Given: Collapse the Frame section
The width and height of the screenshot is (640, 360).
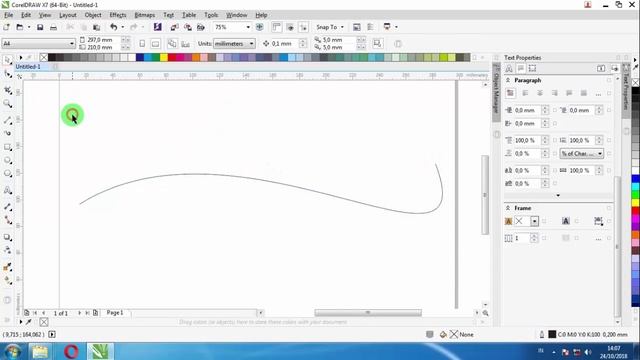Looking at the screenshot, I should pos(508,208).
